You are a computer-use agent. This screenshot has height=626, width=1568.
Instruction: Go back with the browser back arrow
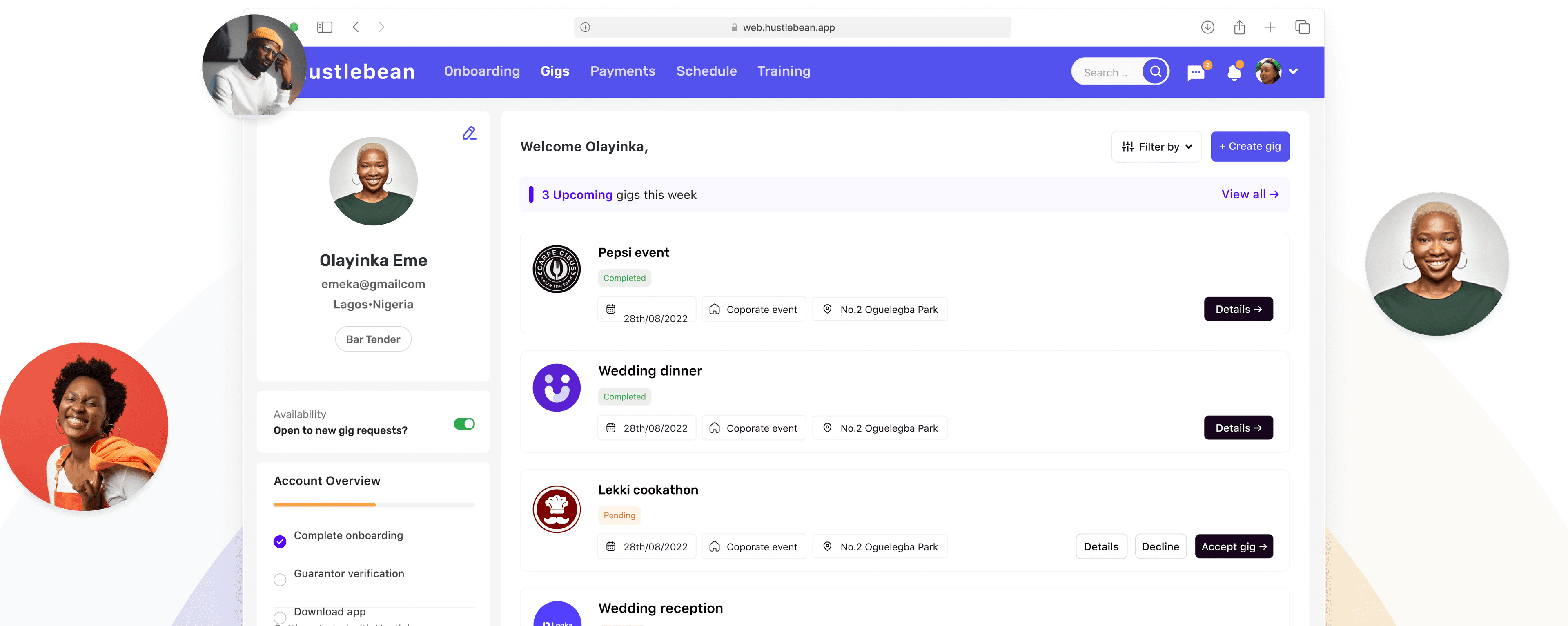pyautogui.click(x=356, y=27)
